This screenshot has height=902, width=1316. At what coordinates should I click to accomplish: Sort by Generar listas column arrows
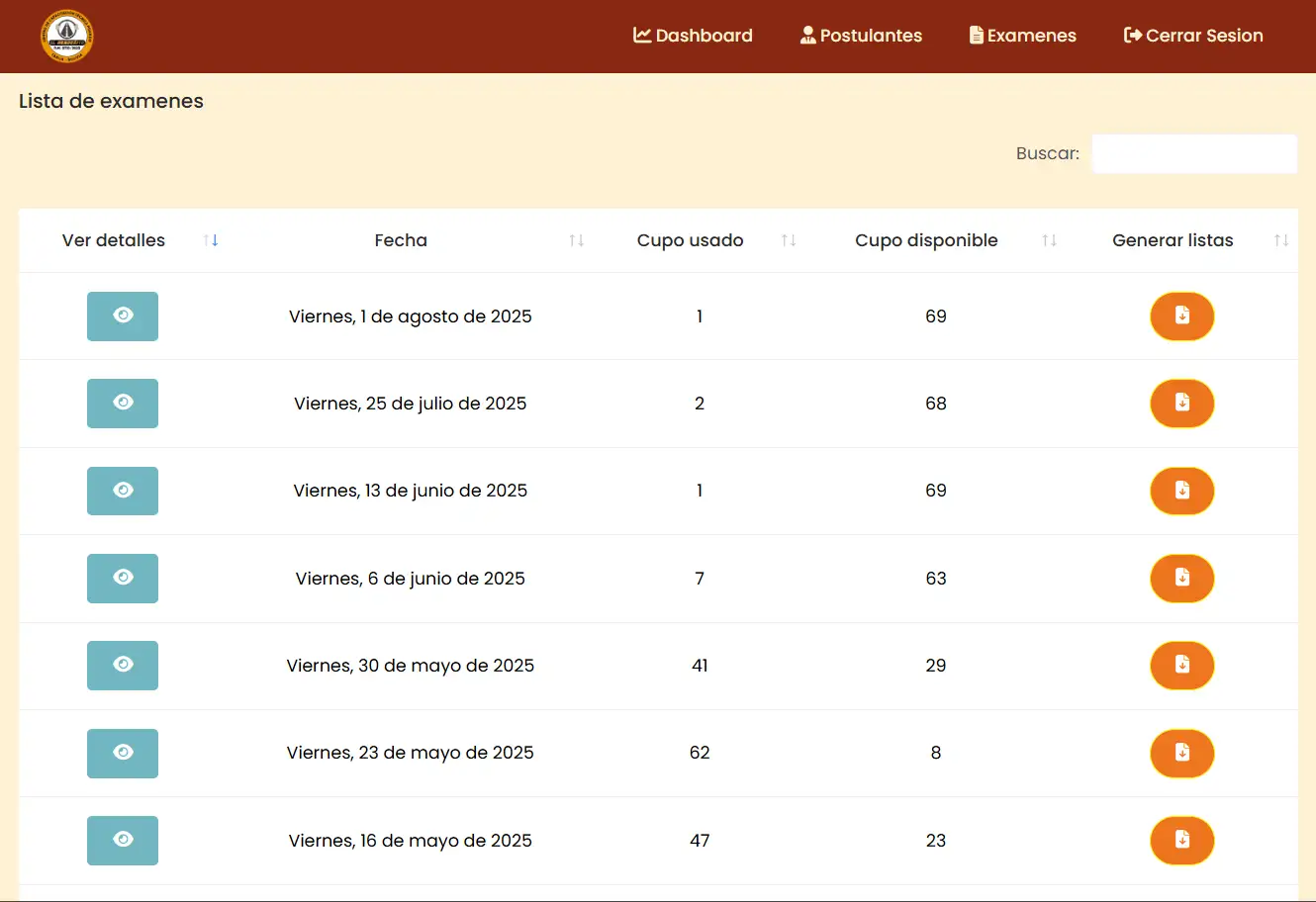click(x=1281, y=240)
